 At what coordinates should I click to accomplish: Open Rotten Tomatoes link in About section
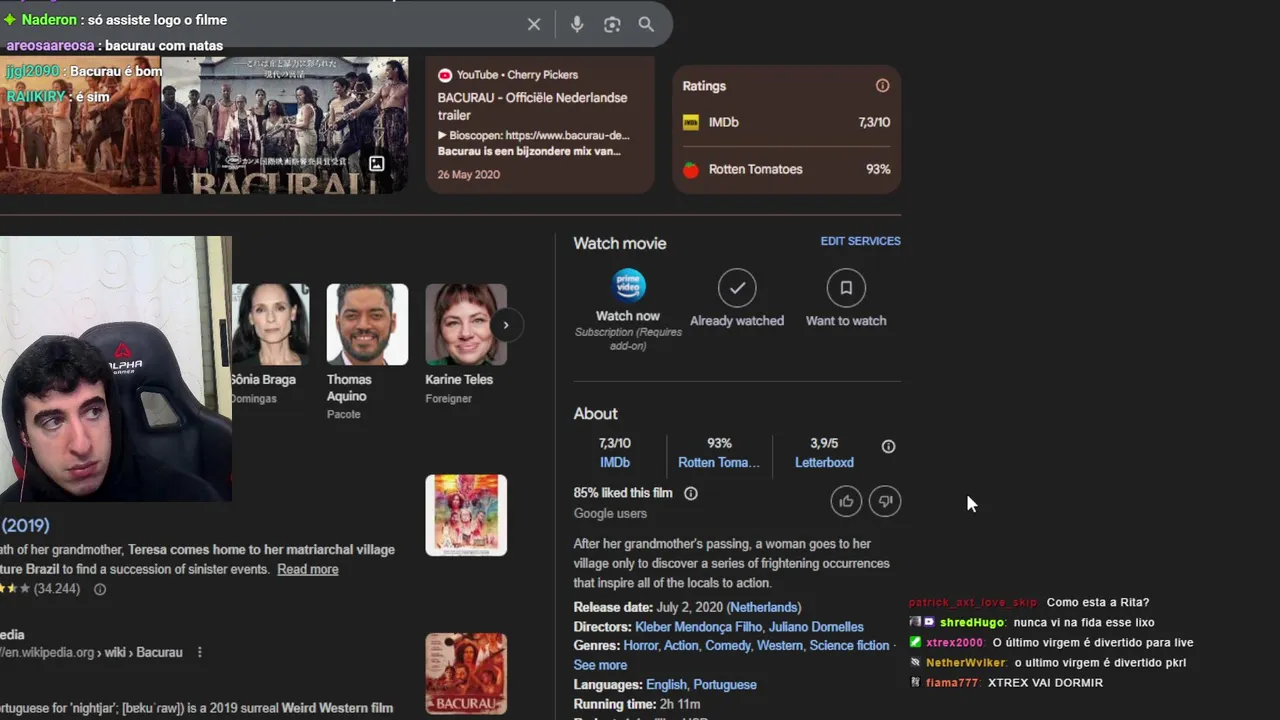pos(719,463)
